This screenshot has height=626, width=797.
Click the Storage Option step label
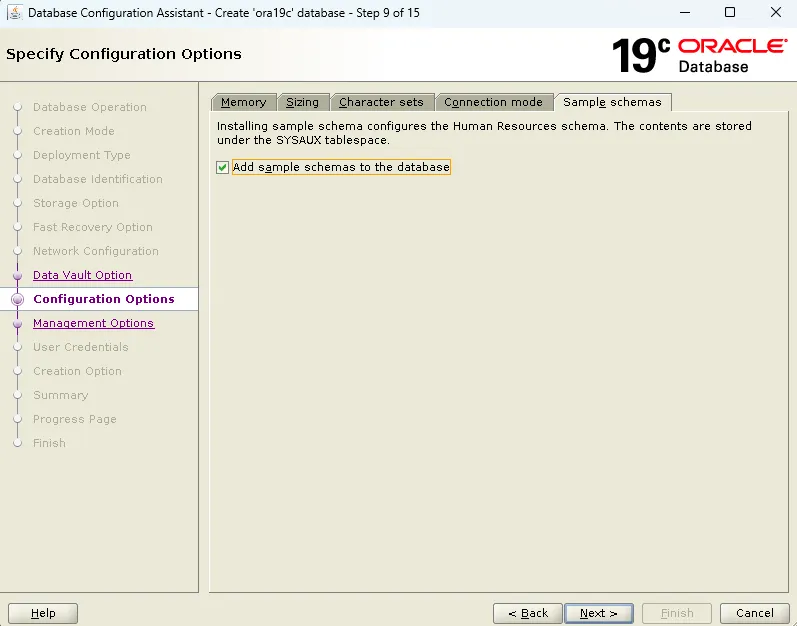(x=76, y=203)
